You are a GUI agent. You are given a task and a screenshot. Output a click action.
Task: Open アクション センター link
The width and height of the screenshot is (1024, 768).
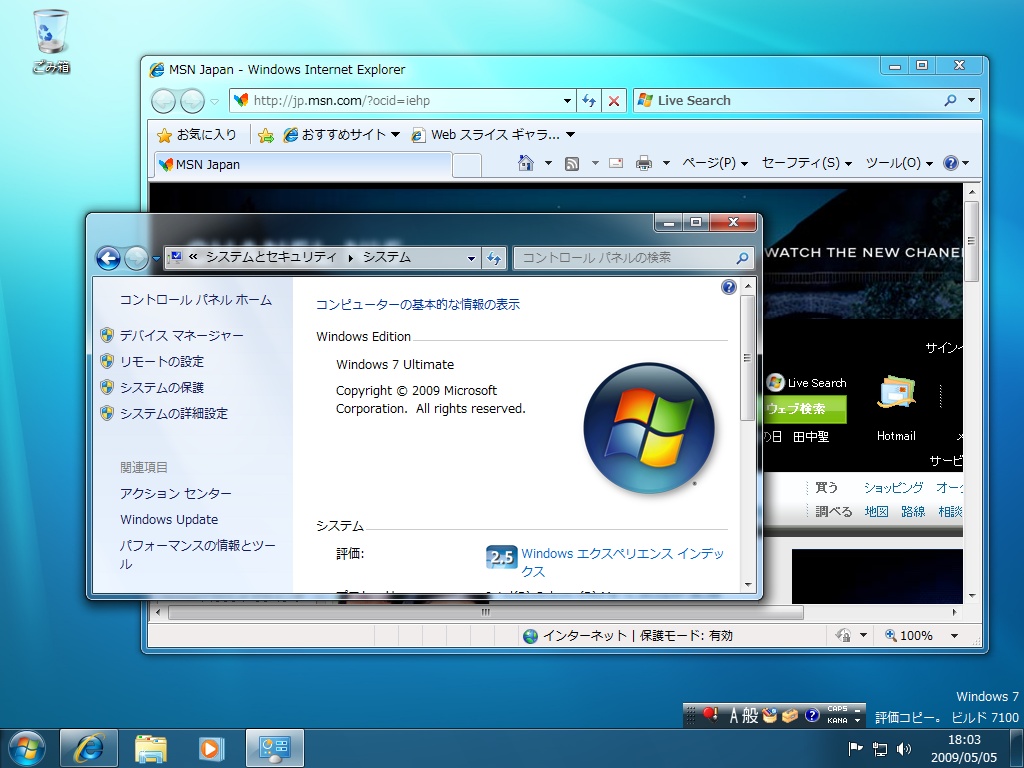point(175,494)
